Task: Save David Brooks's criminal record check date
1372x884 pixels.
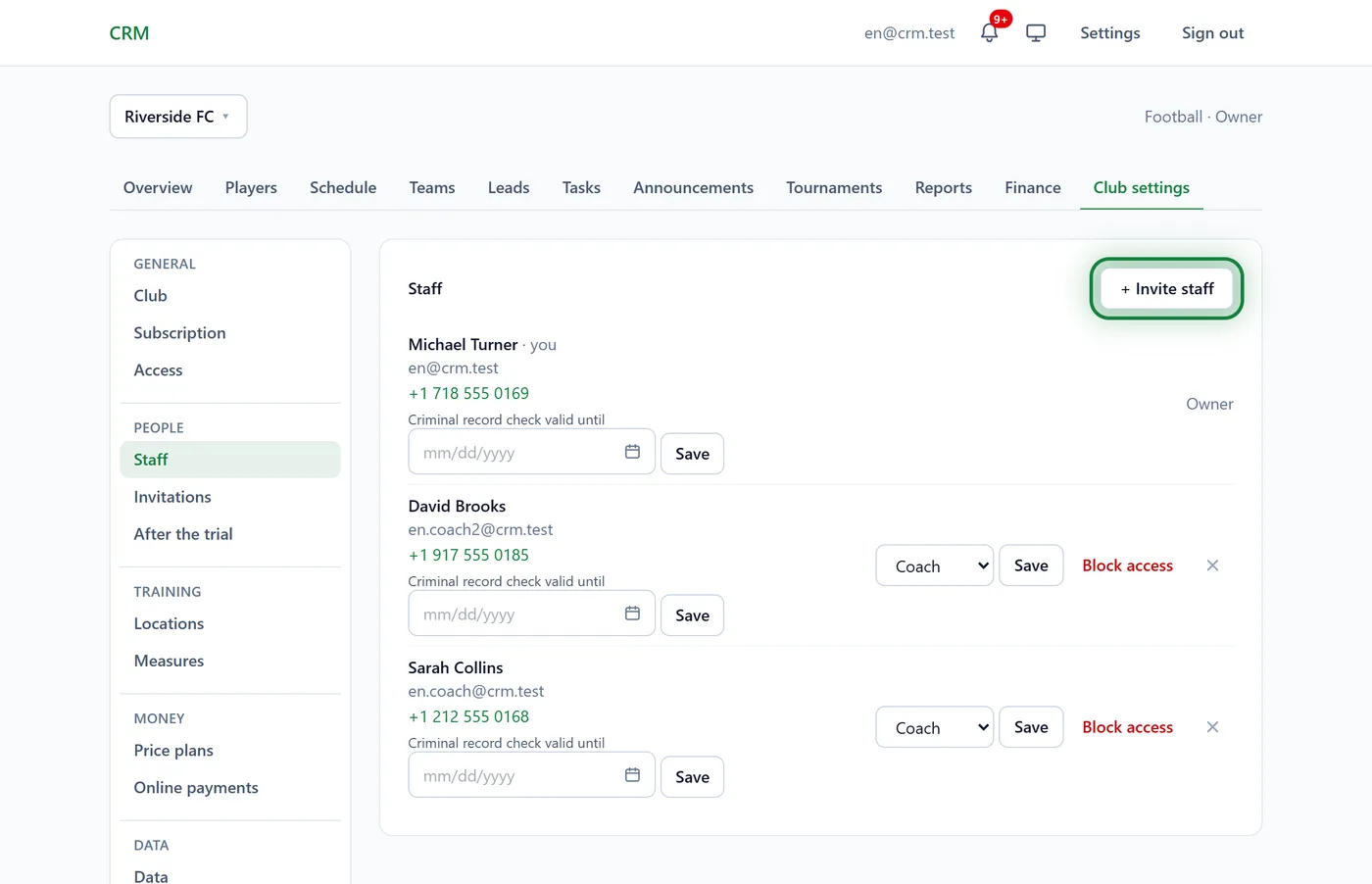Action: pyautogui.click(x=692, y=615)
